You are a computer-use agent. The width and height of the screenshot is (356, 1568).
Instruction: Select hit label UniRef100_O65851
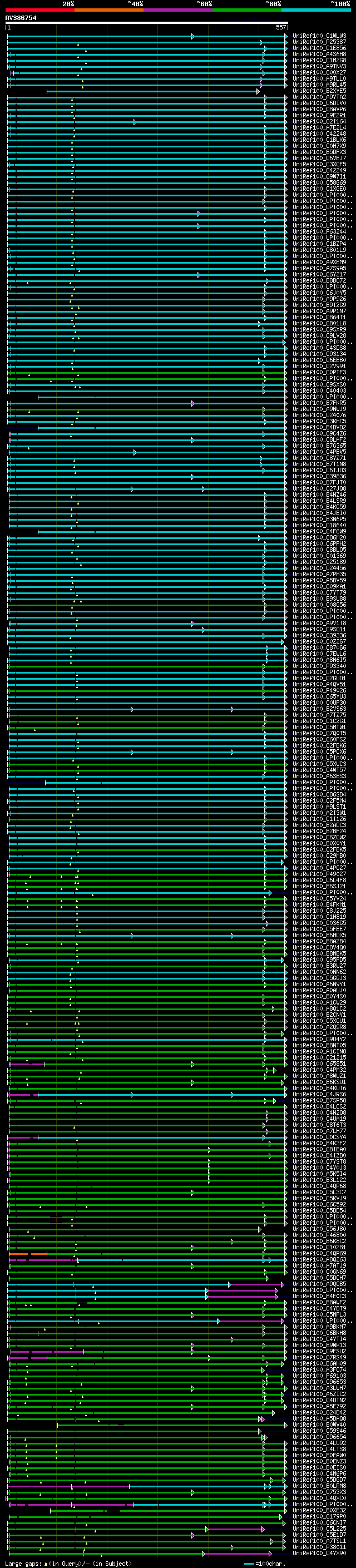319,1064
